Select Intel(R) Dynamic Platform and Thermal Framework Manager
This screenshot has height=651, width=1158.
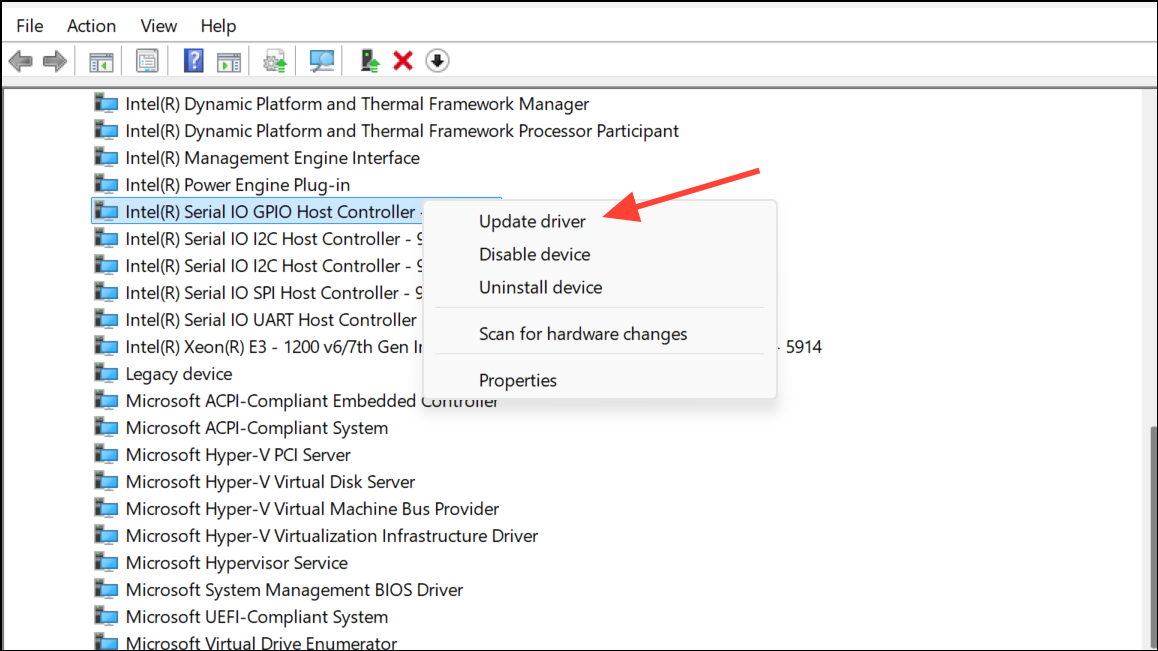357,104
